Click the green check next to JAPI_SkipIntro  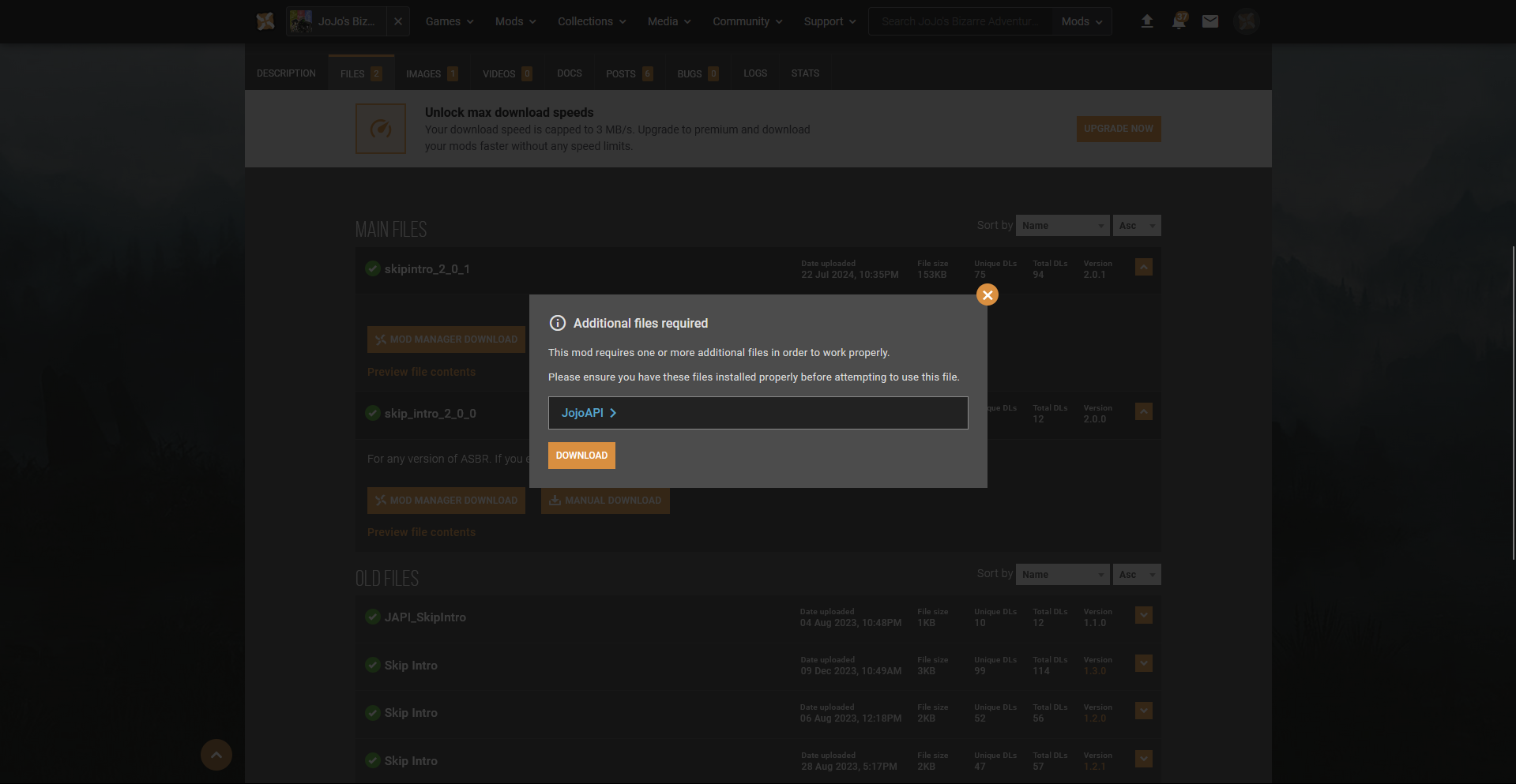(x=373, y=617)
